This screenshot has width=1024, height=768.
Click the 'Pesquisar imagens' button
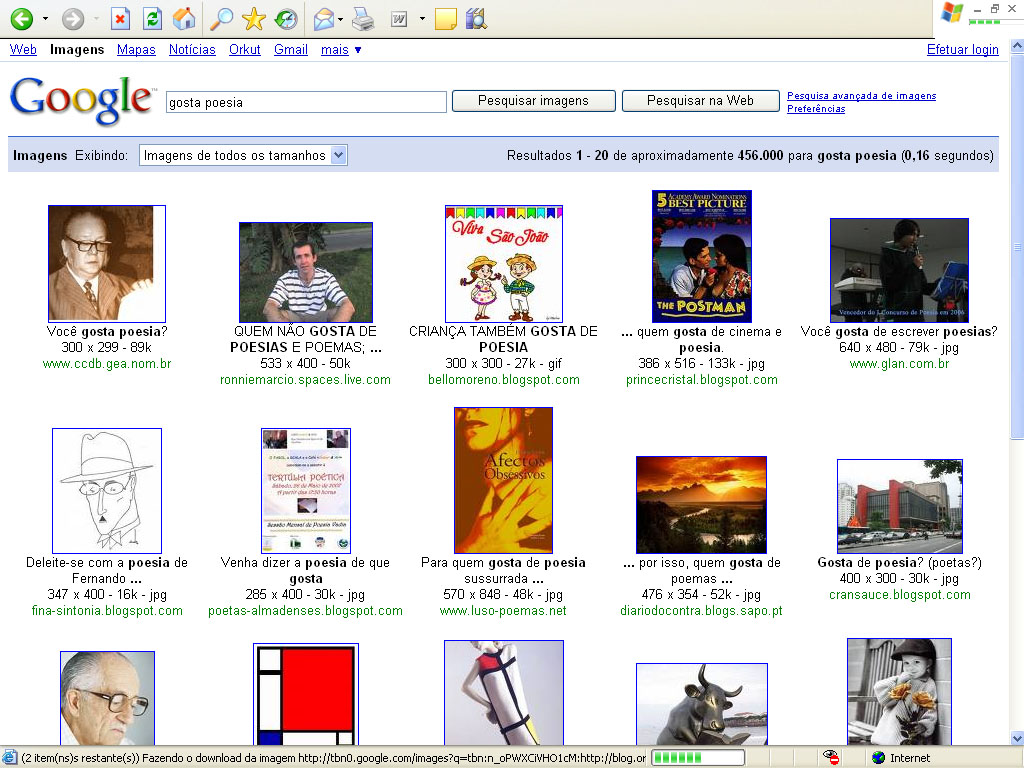[533, 101]
